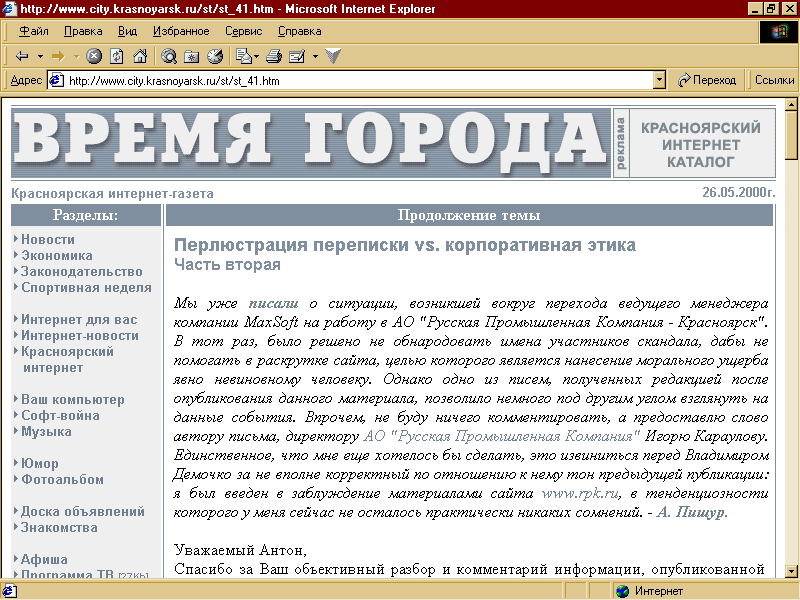Viewport: 800px width, 600px height.
Task: Click the Время Города newspaper banner
Action: (311, 143)
